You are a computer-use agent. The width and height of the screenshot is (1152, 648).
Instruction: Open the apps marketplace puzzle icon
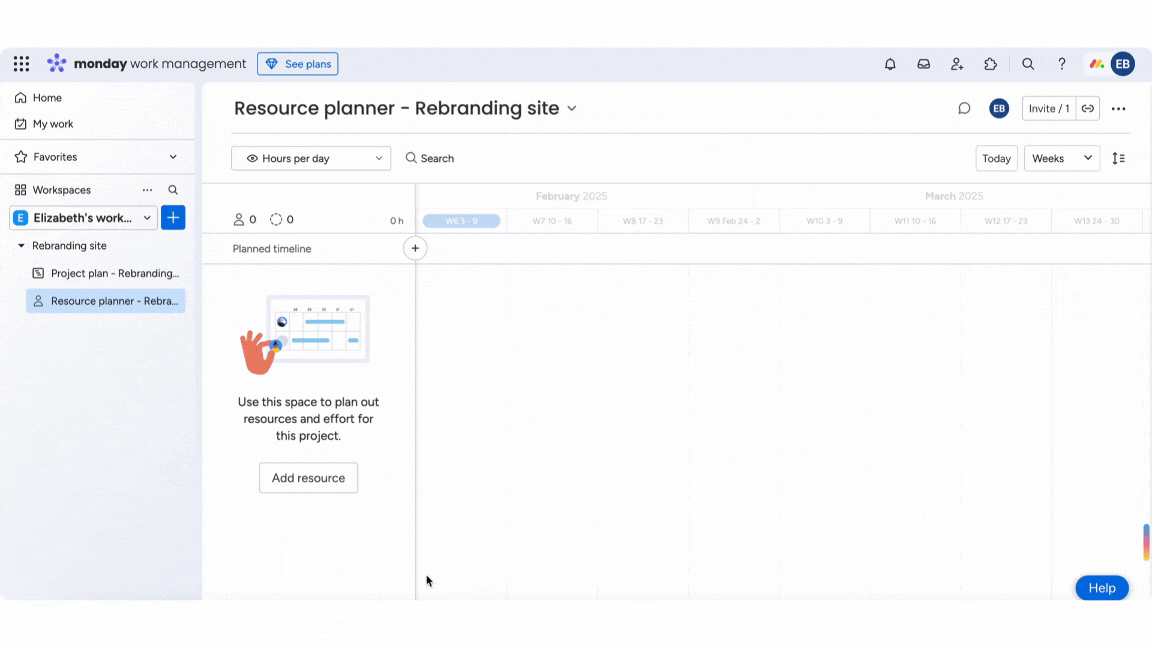[990, 63]
